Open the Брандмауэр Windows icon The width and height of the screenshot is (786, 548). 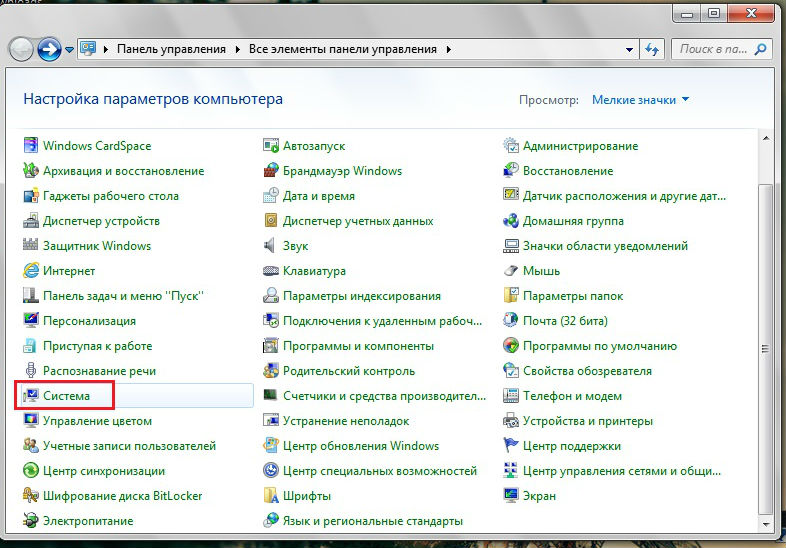(271, 170)
